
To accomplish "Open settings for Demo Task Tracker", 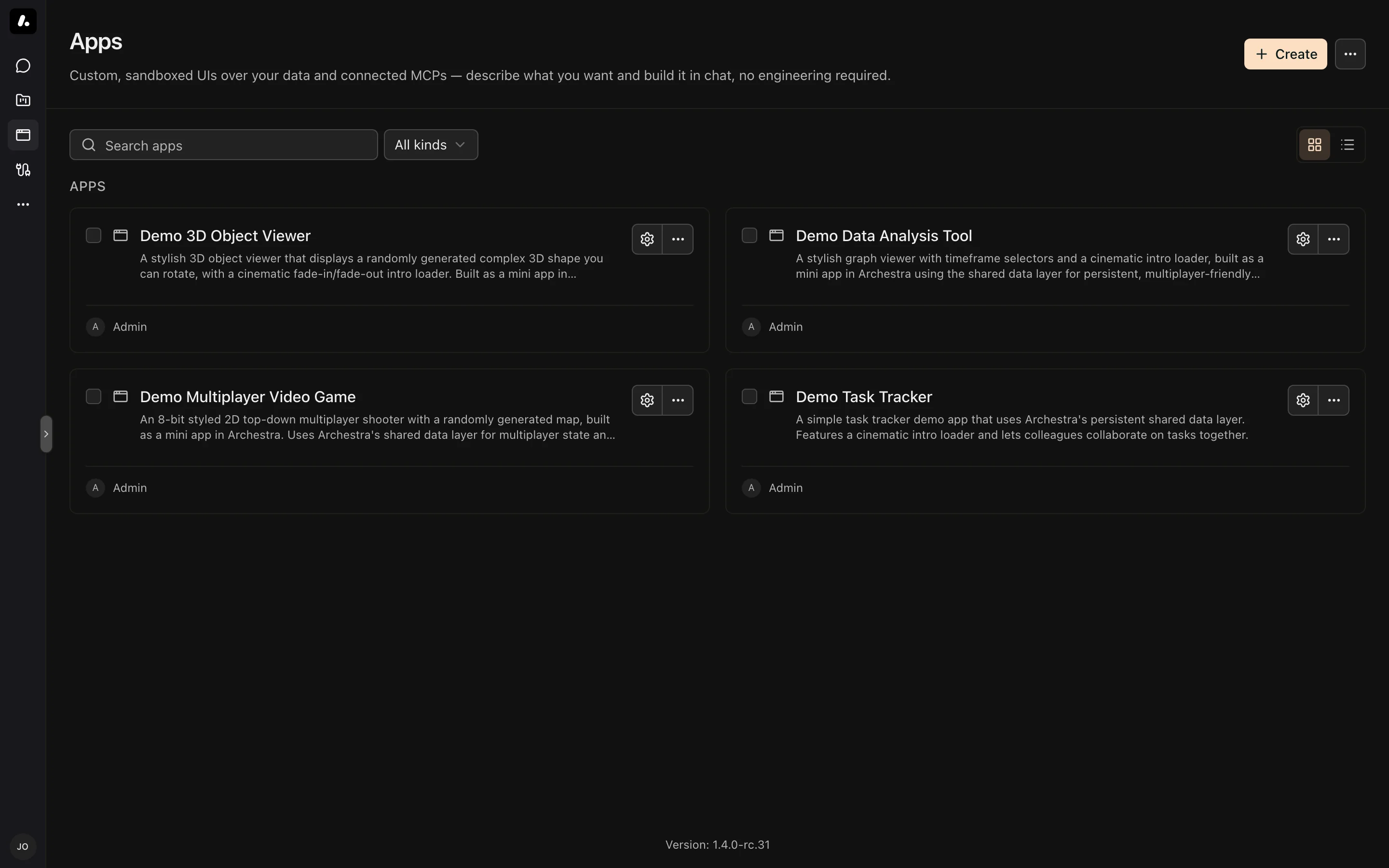I will [x=1303, y=400].
